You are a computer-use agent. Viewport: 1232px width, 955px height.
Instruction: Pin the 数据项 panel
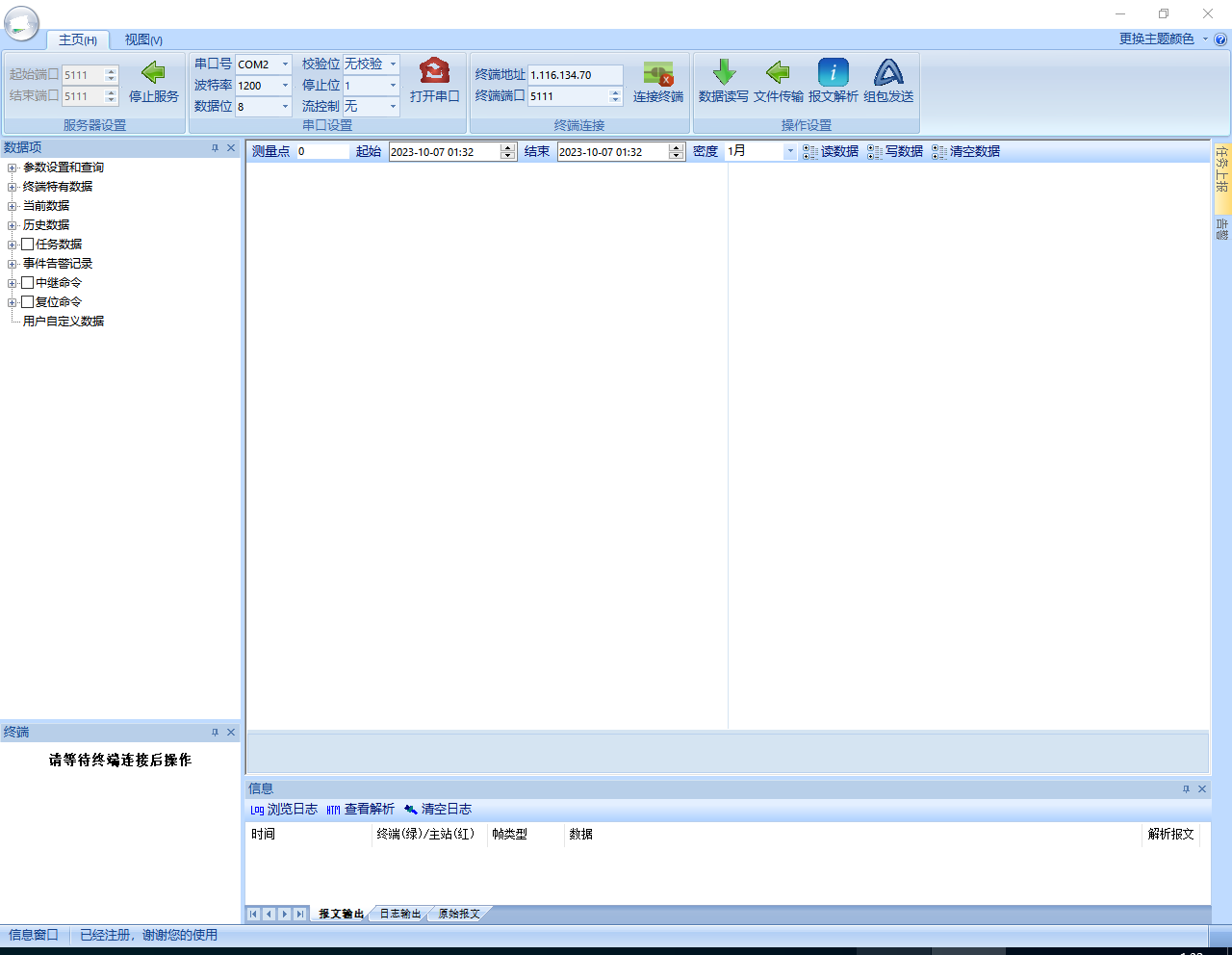point(215,148)
